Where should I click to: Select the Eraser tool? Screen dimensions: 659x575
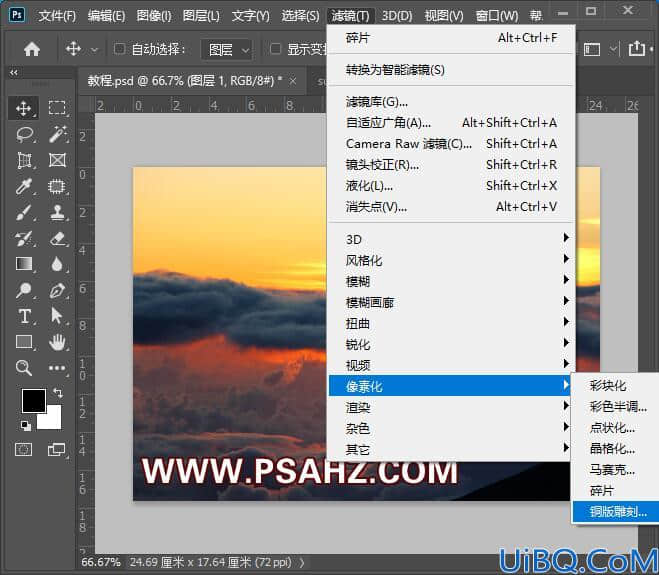(57, 239)
